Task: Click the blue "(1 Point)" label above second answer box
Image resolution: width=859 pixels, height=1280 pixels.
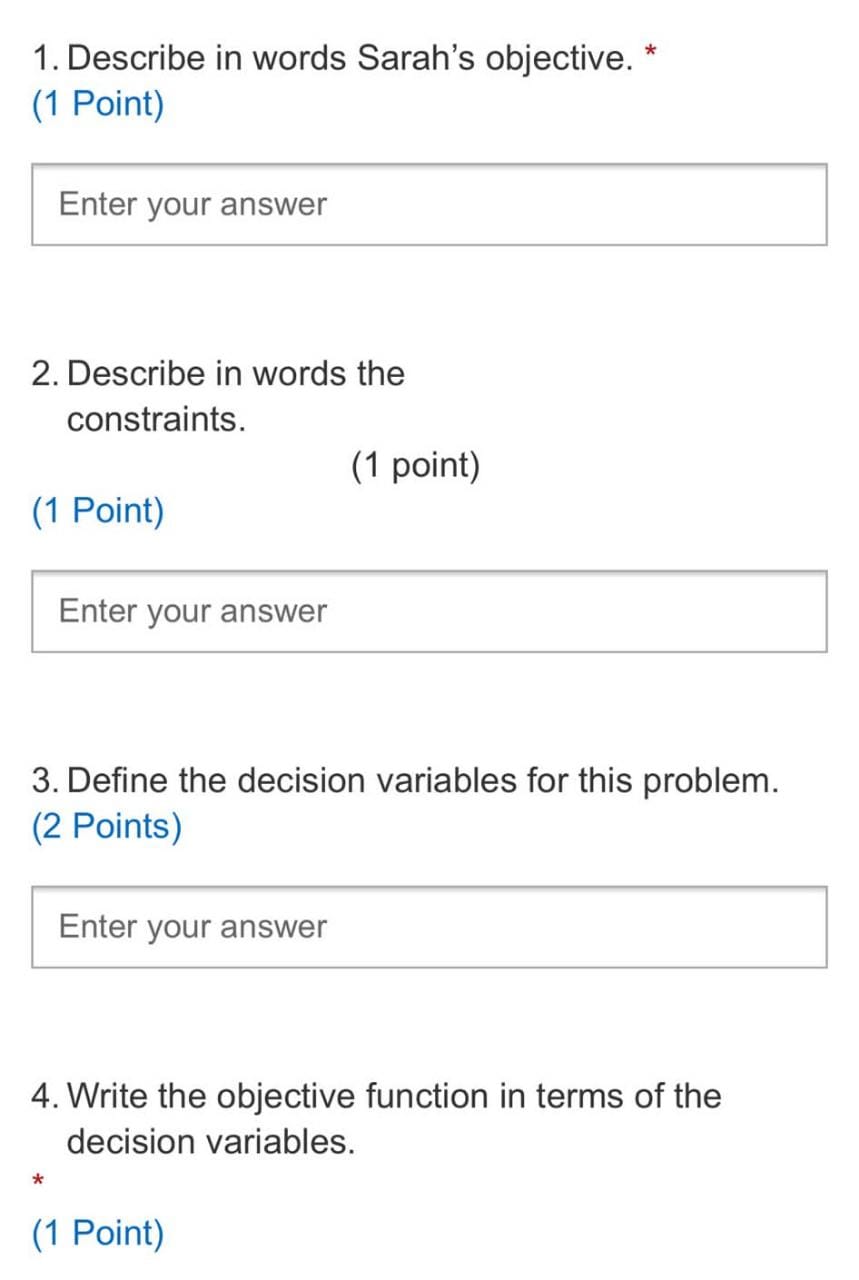Action: click(x=98, y=511)
